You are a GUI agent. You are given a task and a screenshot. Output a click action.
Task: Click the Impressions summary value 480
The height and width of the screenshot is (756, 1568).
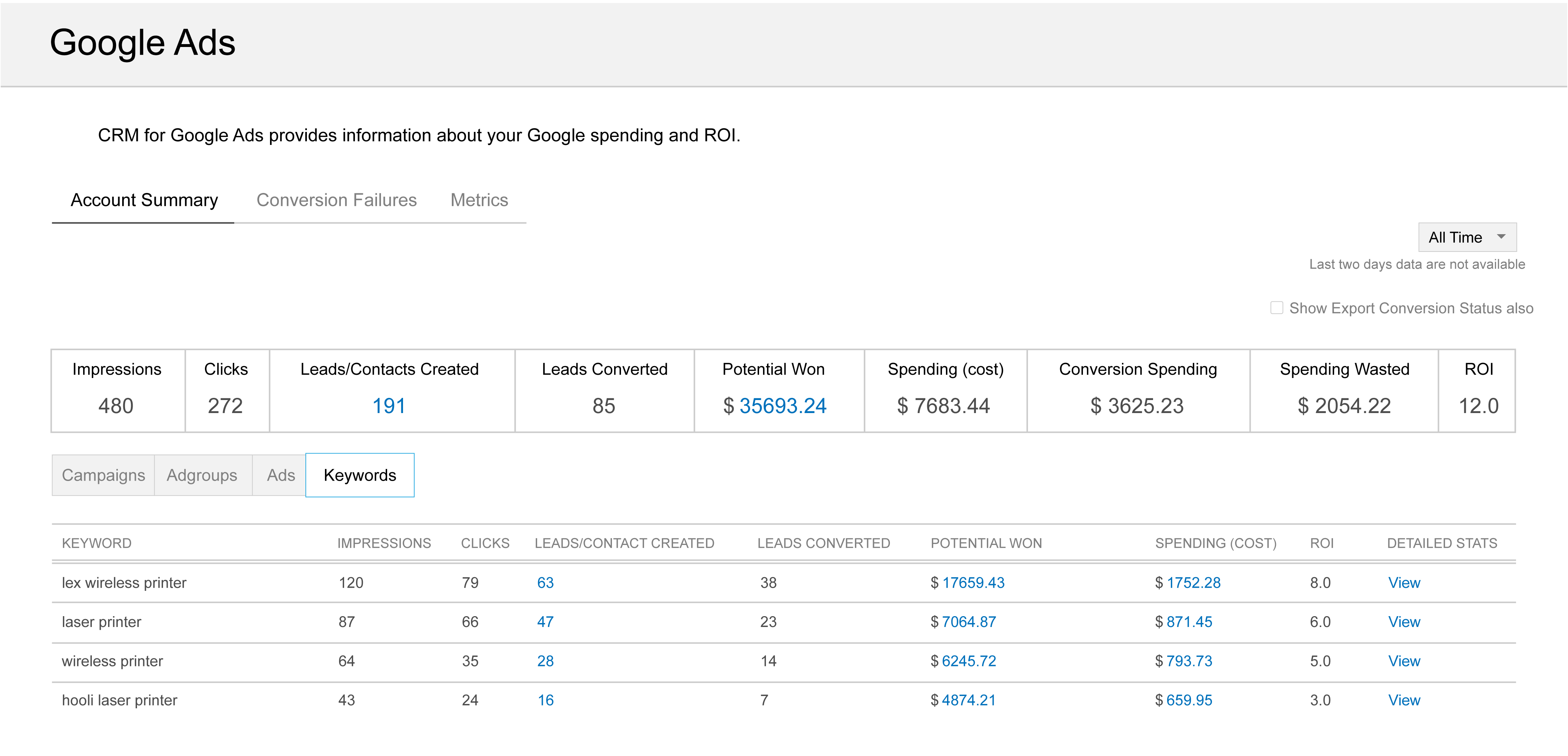[116, 406]
